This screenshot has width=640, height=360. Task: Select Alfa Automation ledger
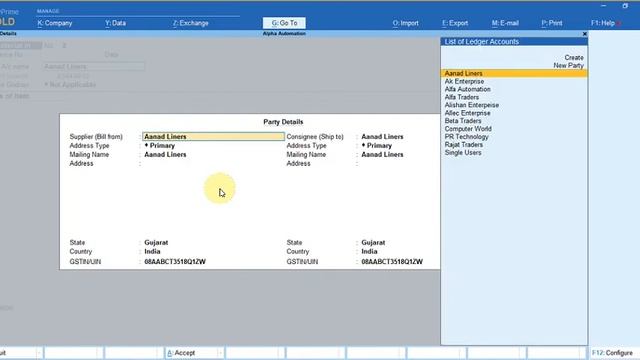click(x=467, y=89)
